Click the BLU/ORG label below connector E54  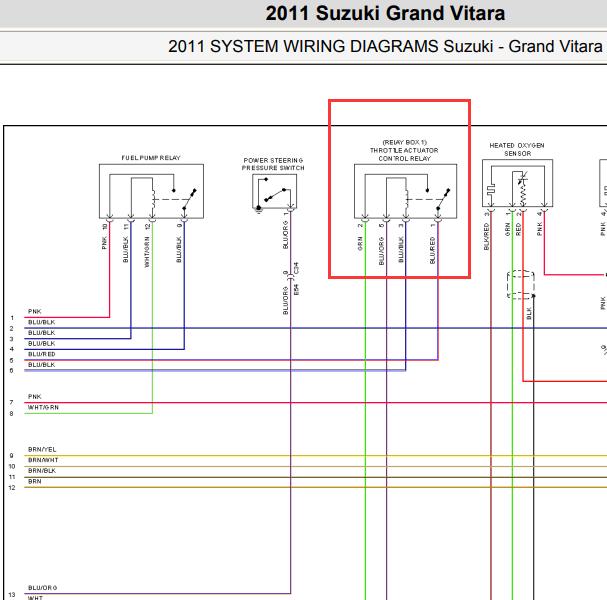click(286, 301)
